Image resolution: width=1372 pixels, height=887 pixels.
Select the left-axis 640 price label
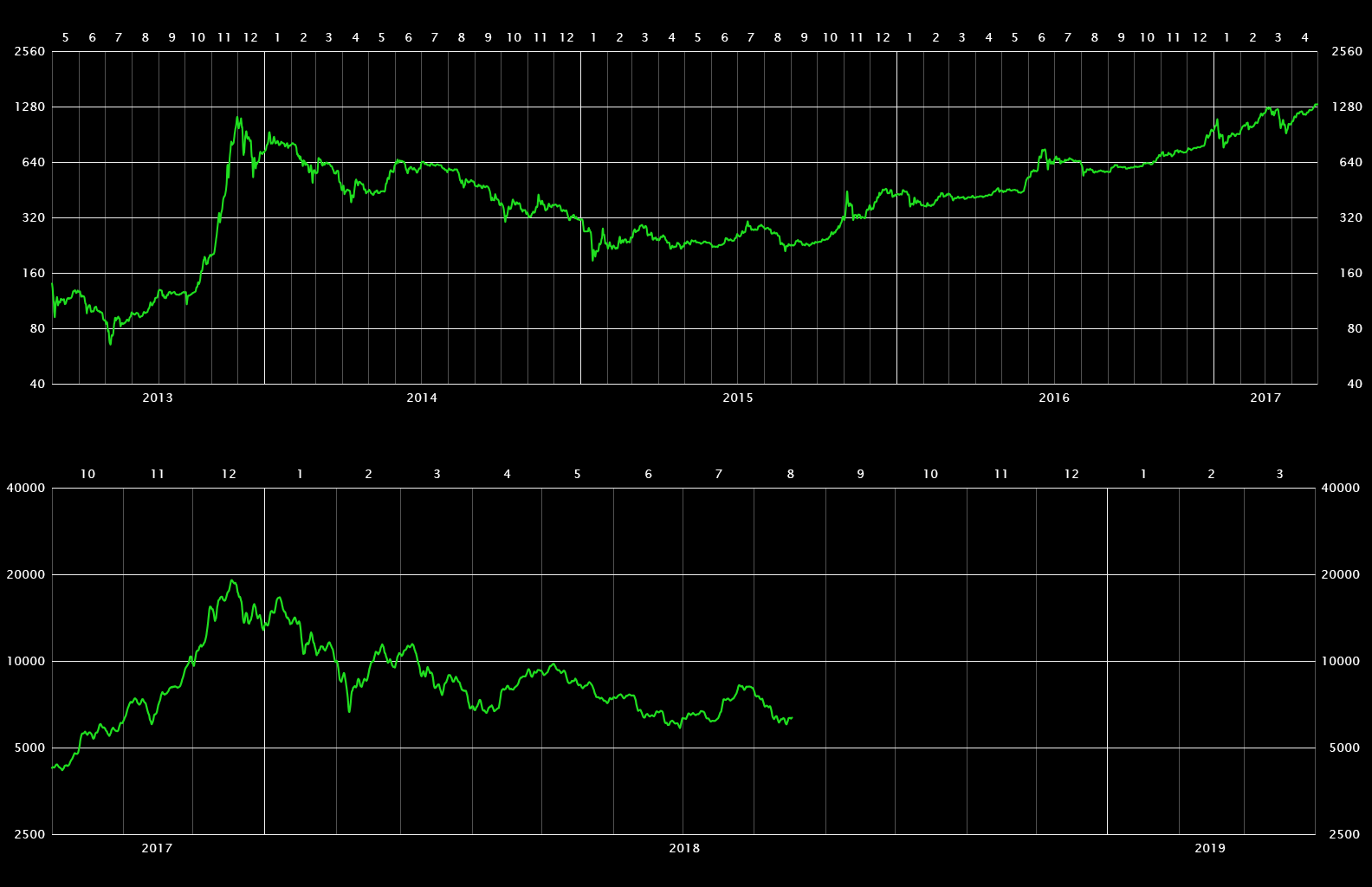33,163
